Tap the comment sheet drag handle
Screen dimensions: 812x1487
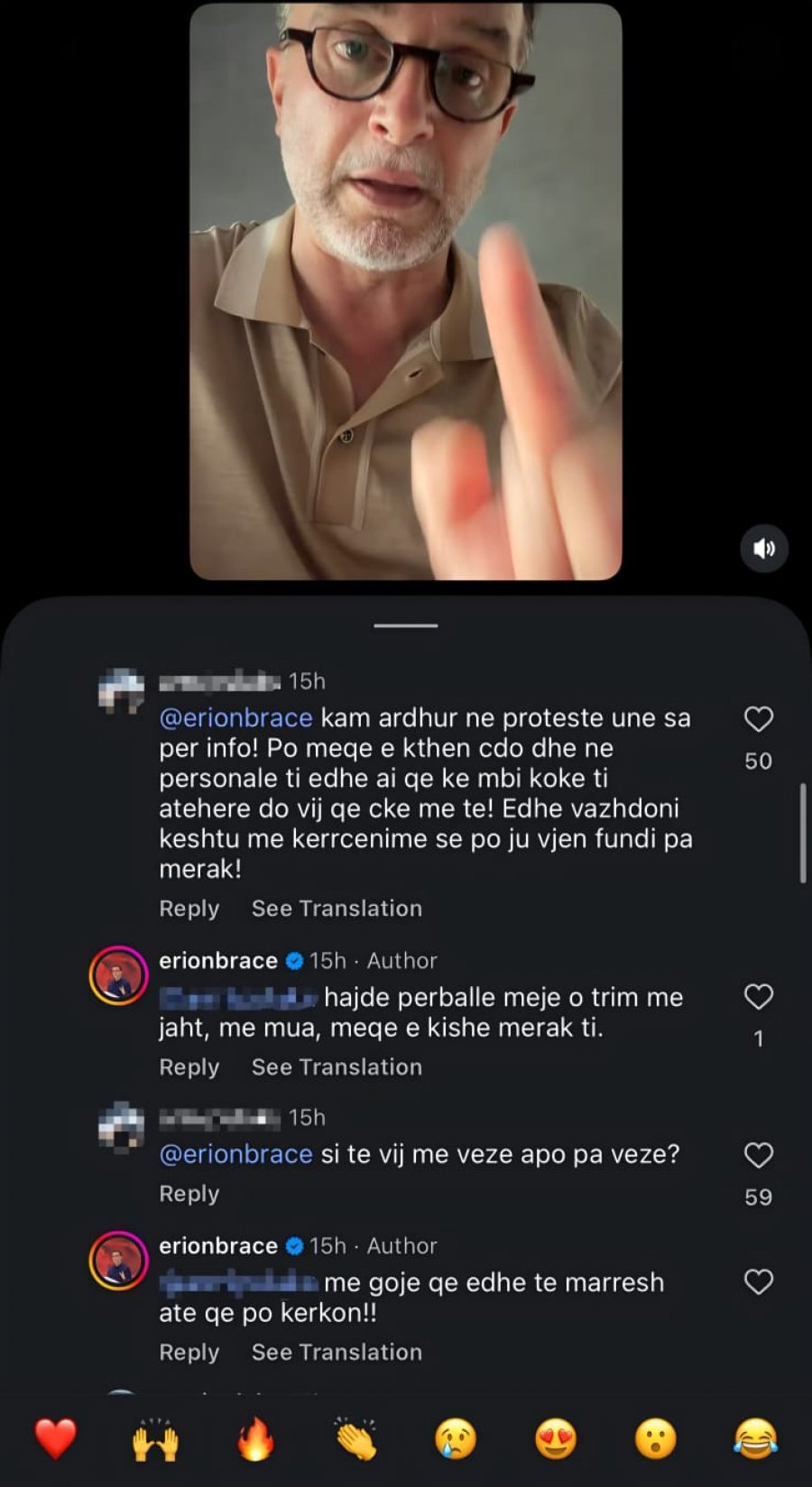406,625
